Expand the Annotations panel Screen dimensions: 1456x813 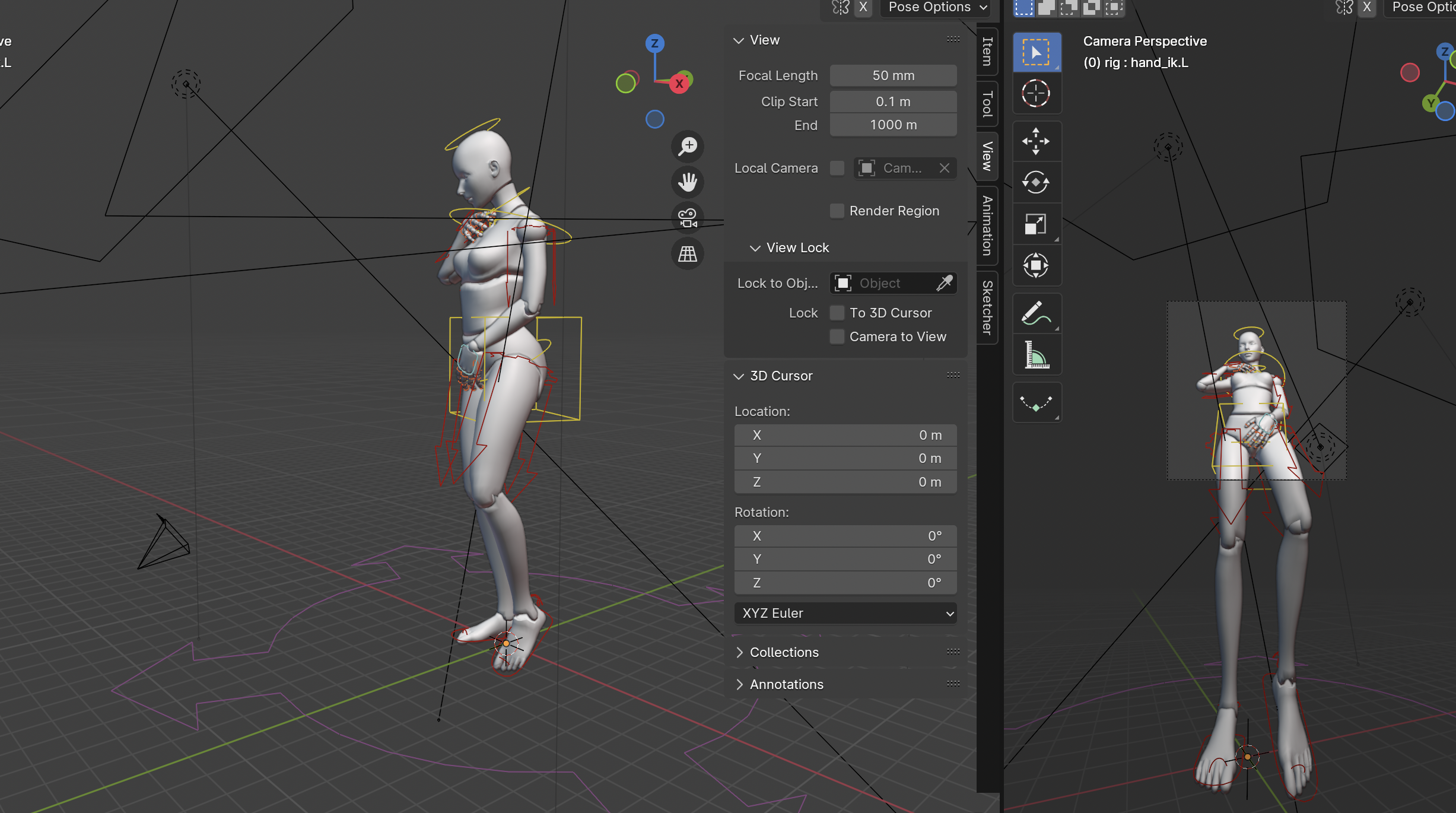[739, 684]
